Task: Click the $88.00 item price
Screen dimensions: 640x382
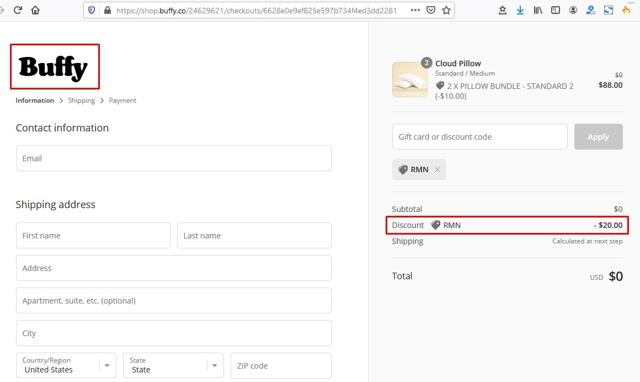Action: tap(610, 85)
